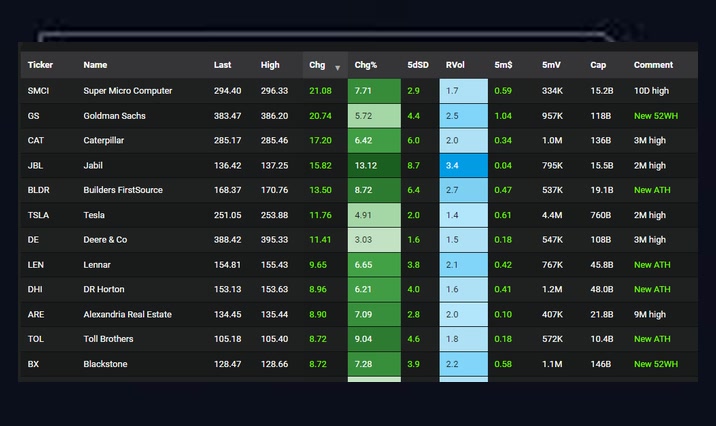
Task: Click the Chg value 17.20
Action: (x=321, y=141)
